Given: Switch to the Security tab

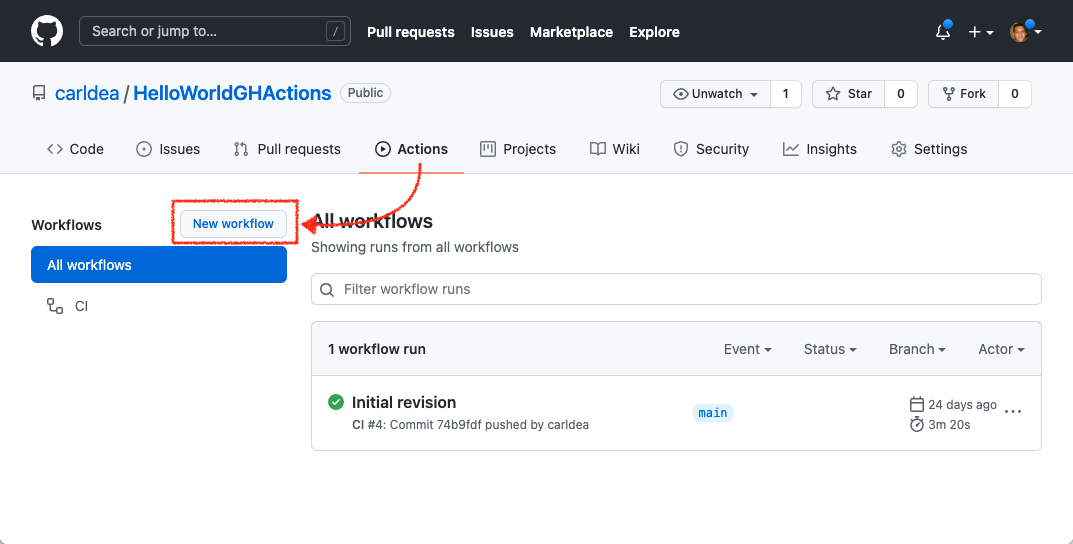Looking at the screenshot, I should 712,149.
